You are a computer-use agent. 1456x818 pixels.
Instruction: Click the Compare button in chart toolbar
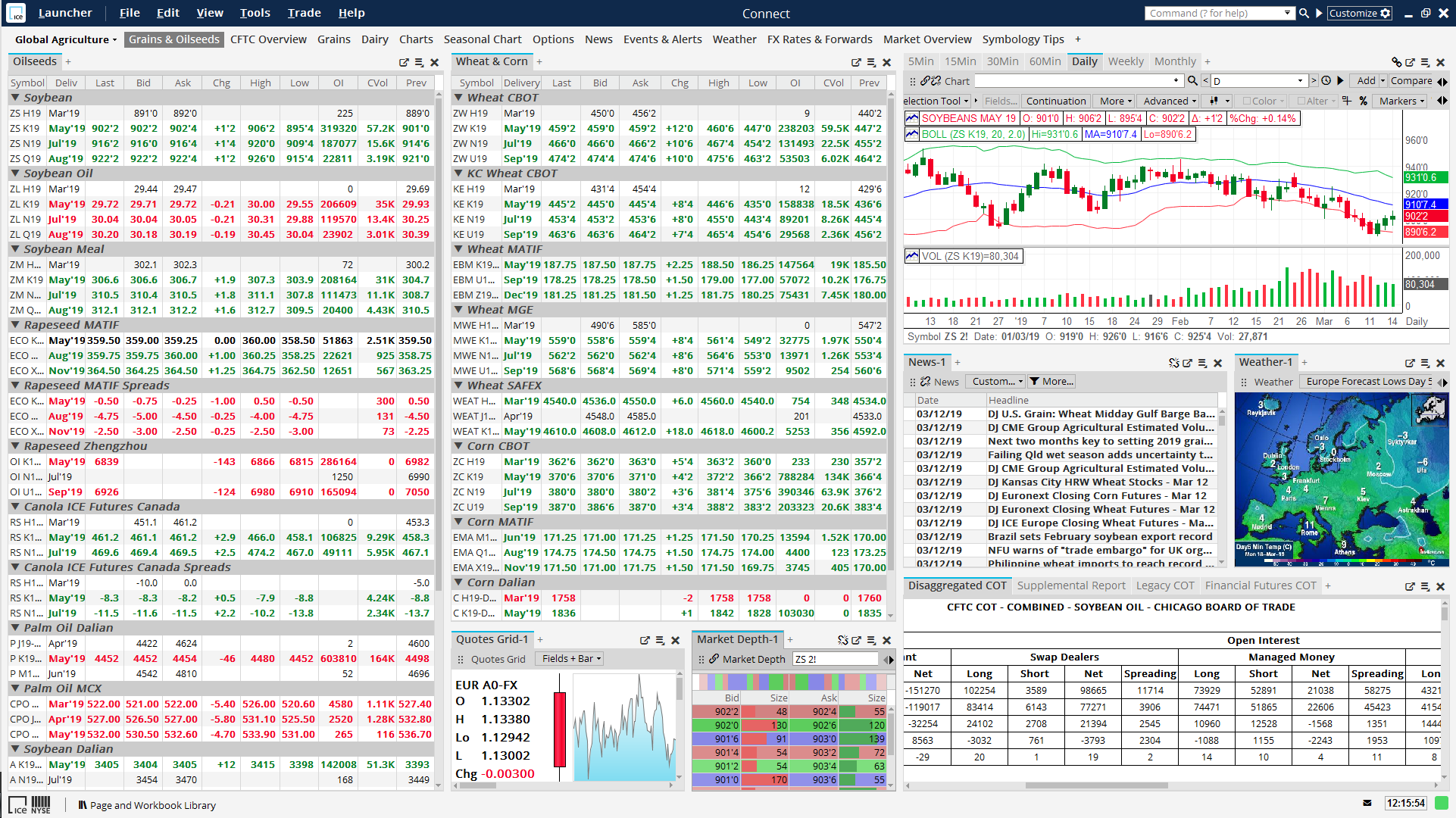click(1411, 80)
